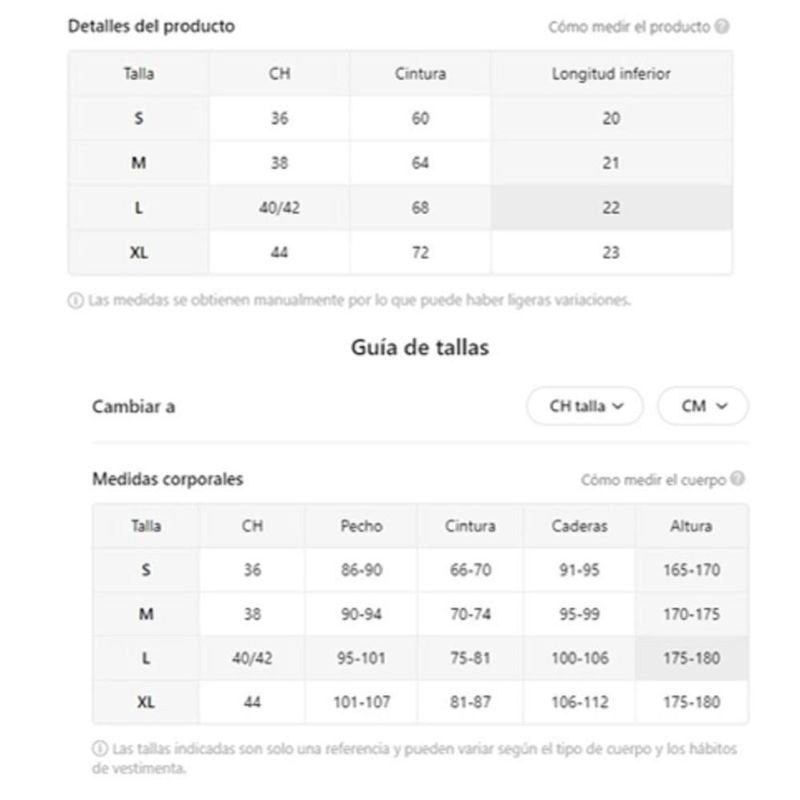The width and height of the screenshot is (800, 800).
Task: Click the info icon before Las tallas indicadas note
Action: pos(99,748)
